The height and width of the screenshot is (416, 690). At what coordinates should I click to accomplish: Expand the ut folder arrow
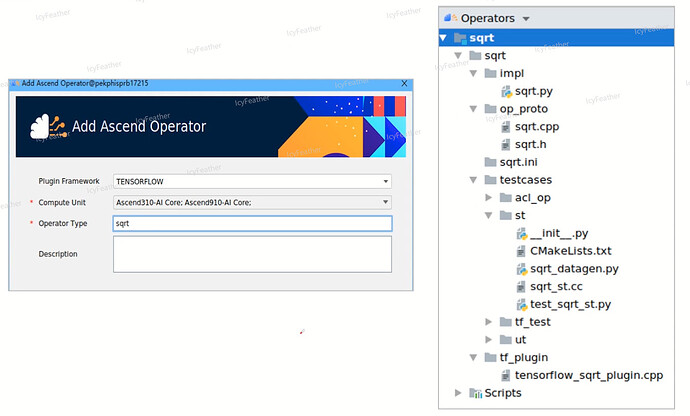pos(488,340)
